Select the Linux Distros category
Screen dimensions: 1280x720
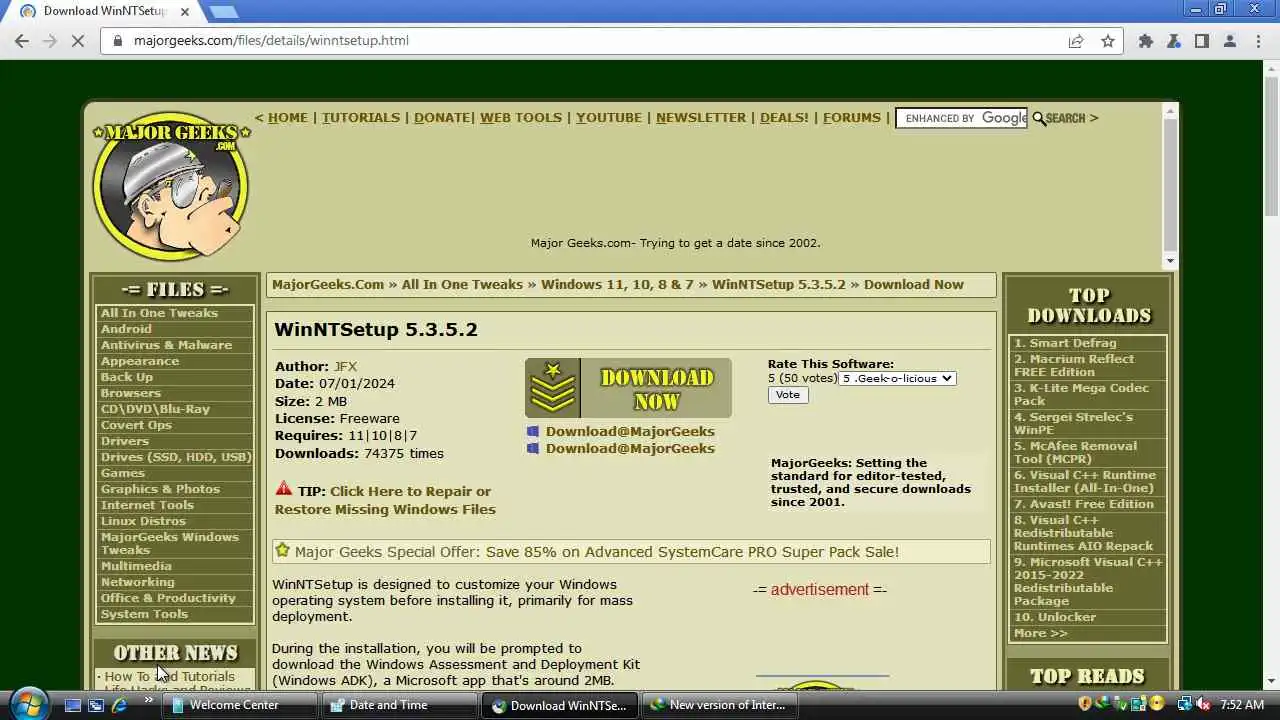[x=143, y=521]
